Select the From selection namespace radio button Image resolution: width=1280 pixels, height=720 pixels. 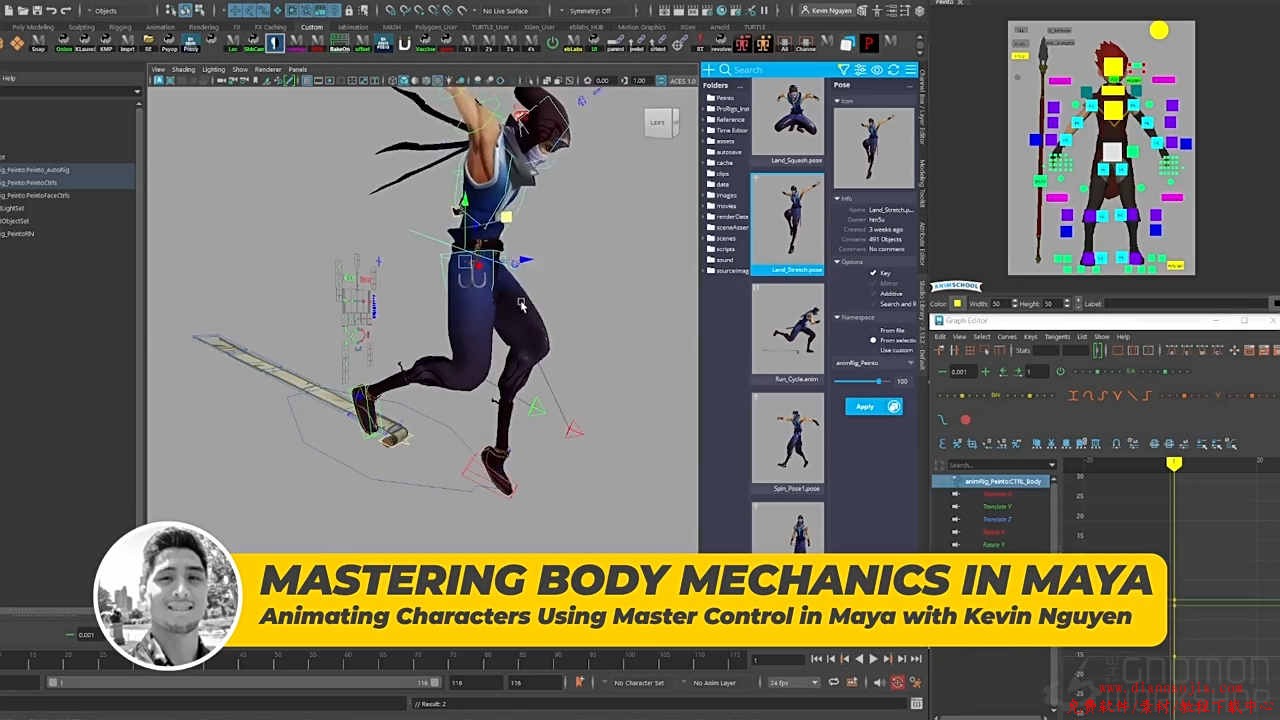click(x=873, y=340)
